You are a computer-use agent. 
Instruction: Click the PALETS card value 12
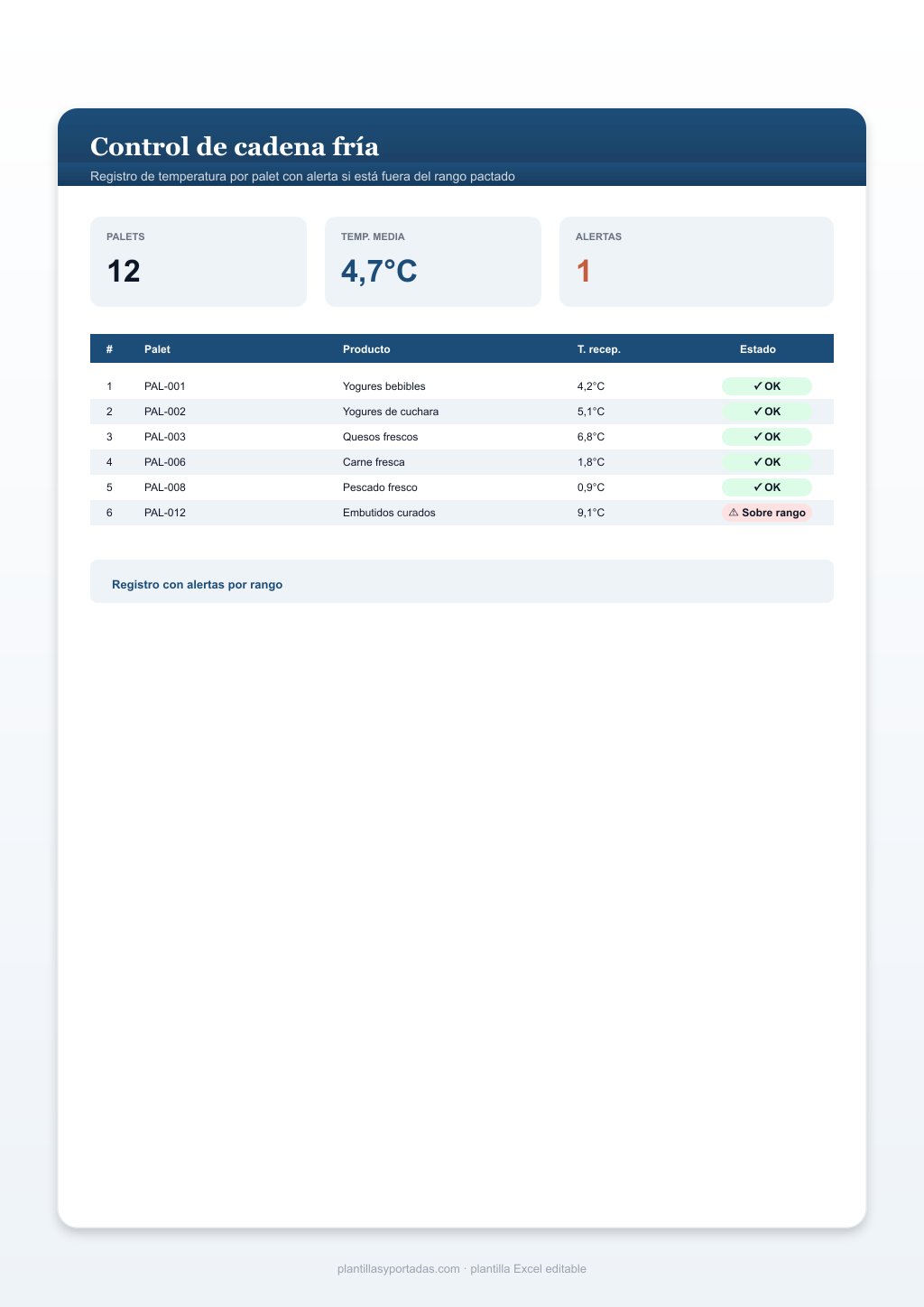pos(124,271)
